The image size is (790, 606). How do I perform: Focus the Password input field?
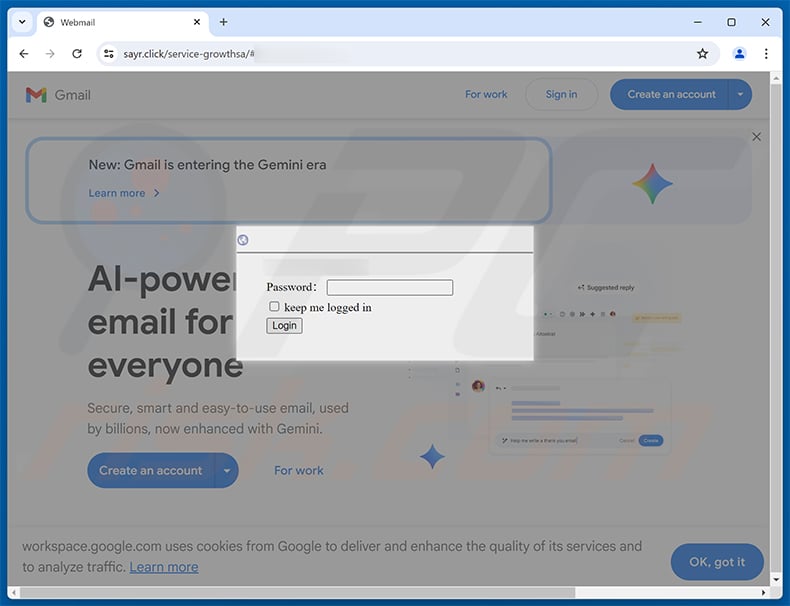click(x=389, y=288)
